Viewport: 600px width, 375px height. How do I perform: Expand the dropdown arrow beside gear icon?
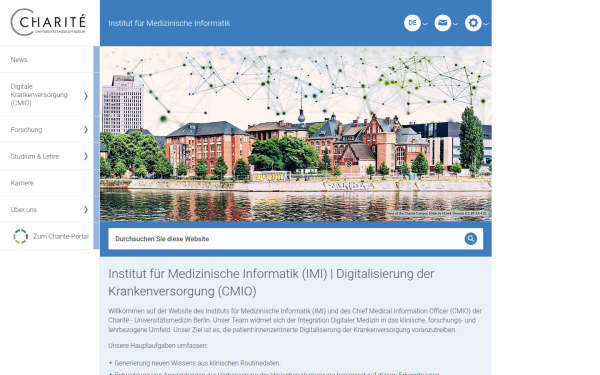(x=486, y=24)
